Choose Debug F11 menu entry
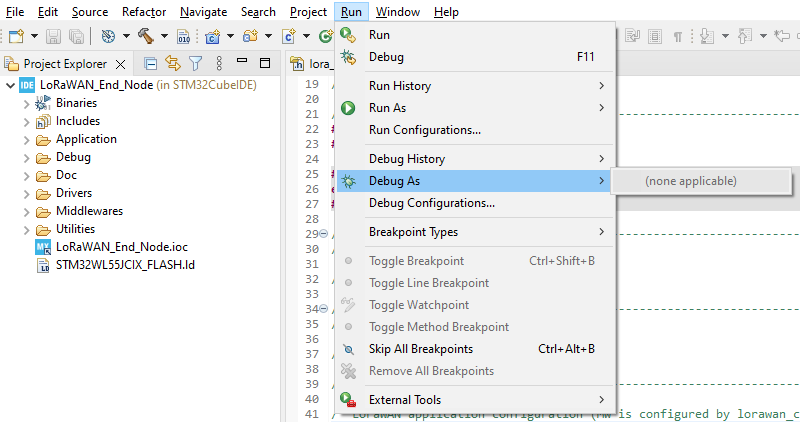This screenshot has height=422, width=800. coord(475,57)
